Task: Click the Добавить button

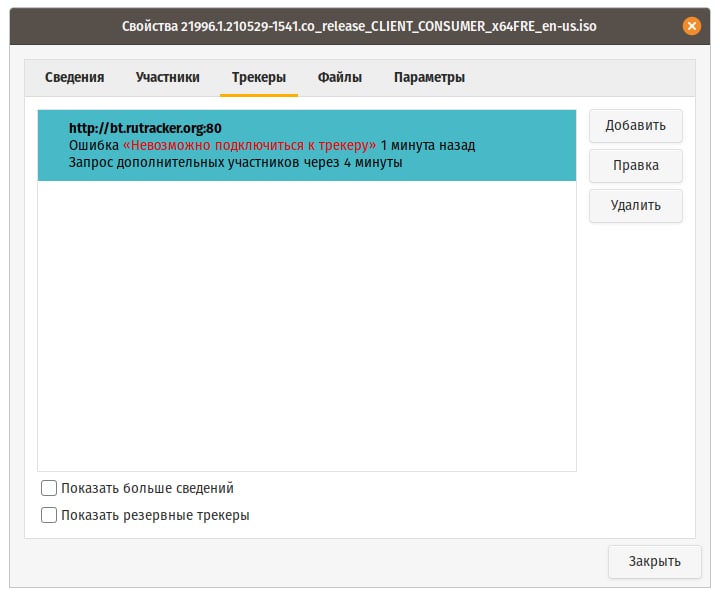Action: click(636, 125)
